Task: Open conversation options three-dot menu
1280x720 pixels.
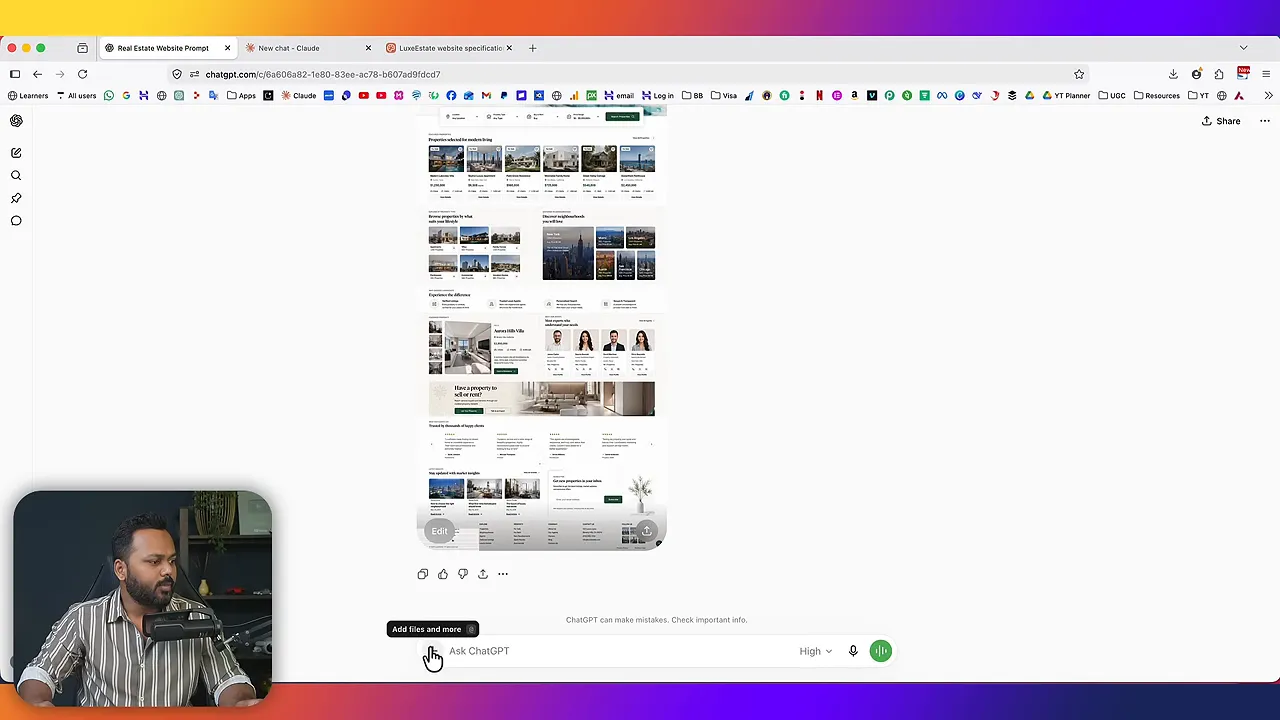Action: click(1265, 121)
